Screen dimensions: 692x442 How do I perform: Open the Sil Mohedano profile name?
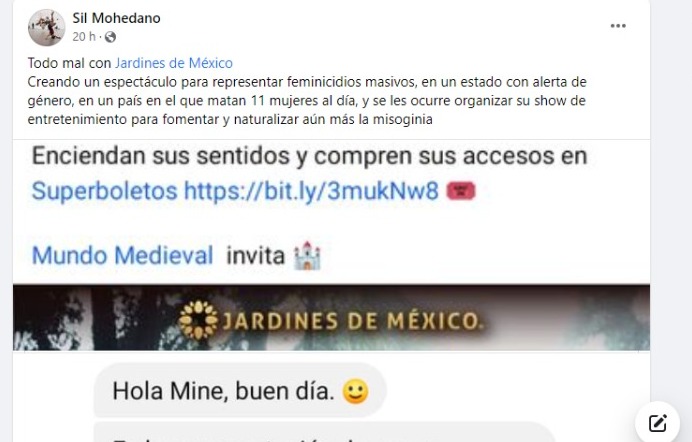coord(117,18)
